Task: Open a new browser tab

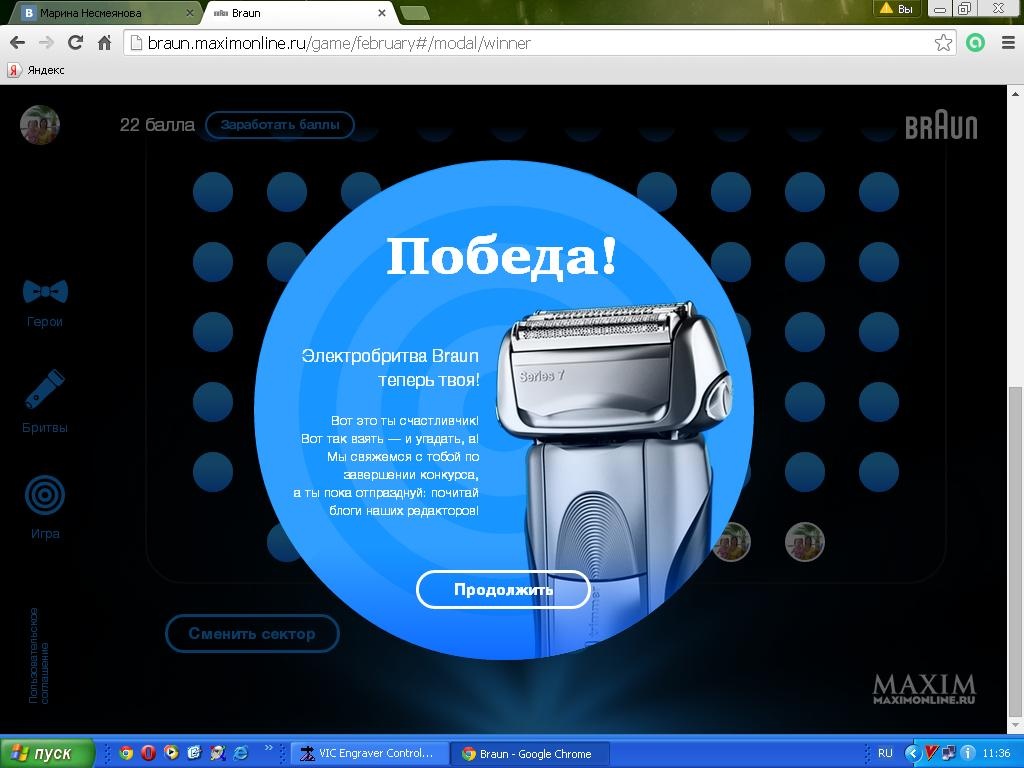Action: pyautogui.click(x=414, y=13)
